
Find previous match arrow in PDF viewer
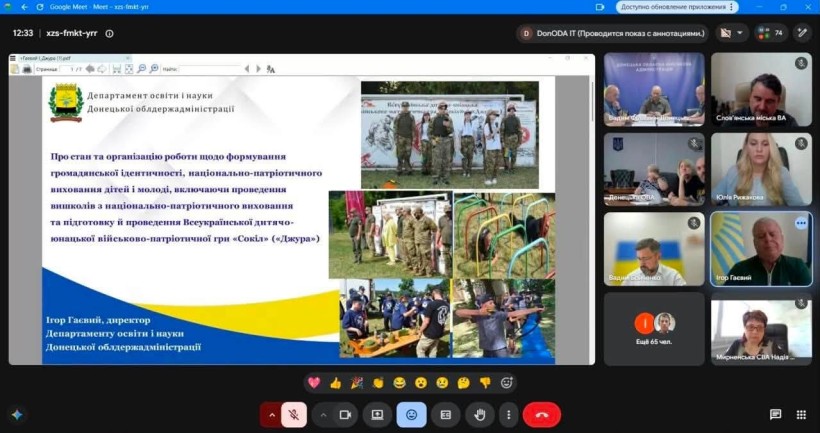click(x=247, y=69)
